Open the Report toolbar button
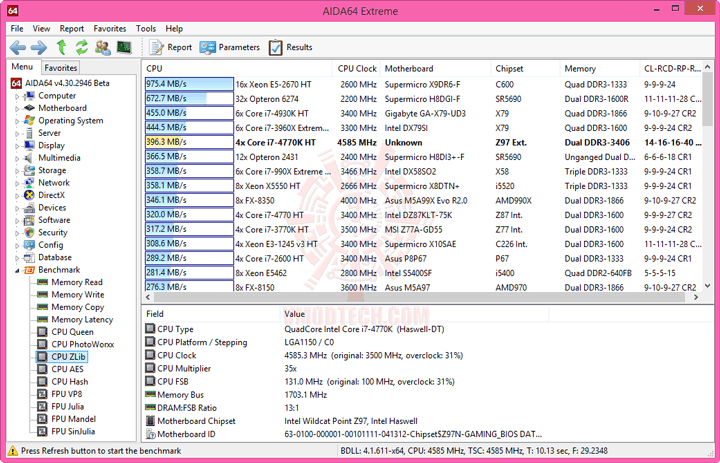This screenshot has height=463, width=720. tap(170, 47)
